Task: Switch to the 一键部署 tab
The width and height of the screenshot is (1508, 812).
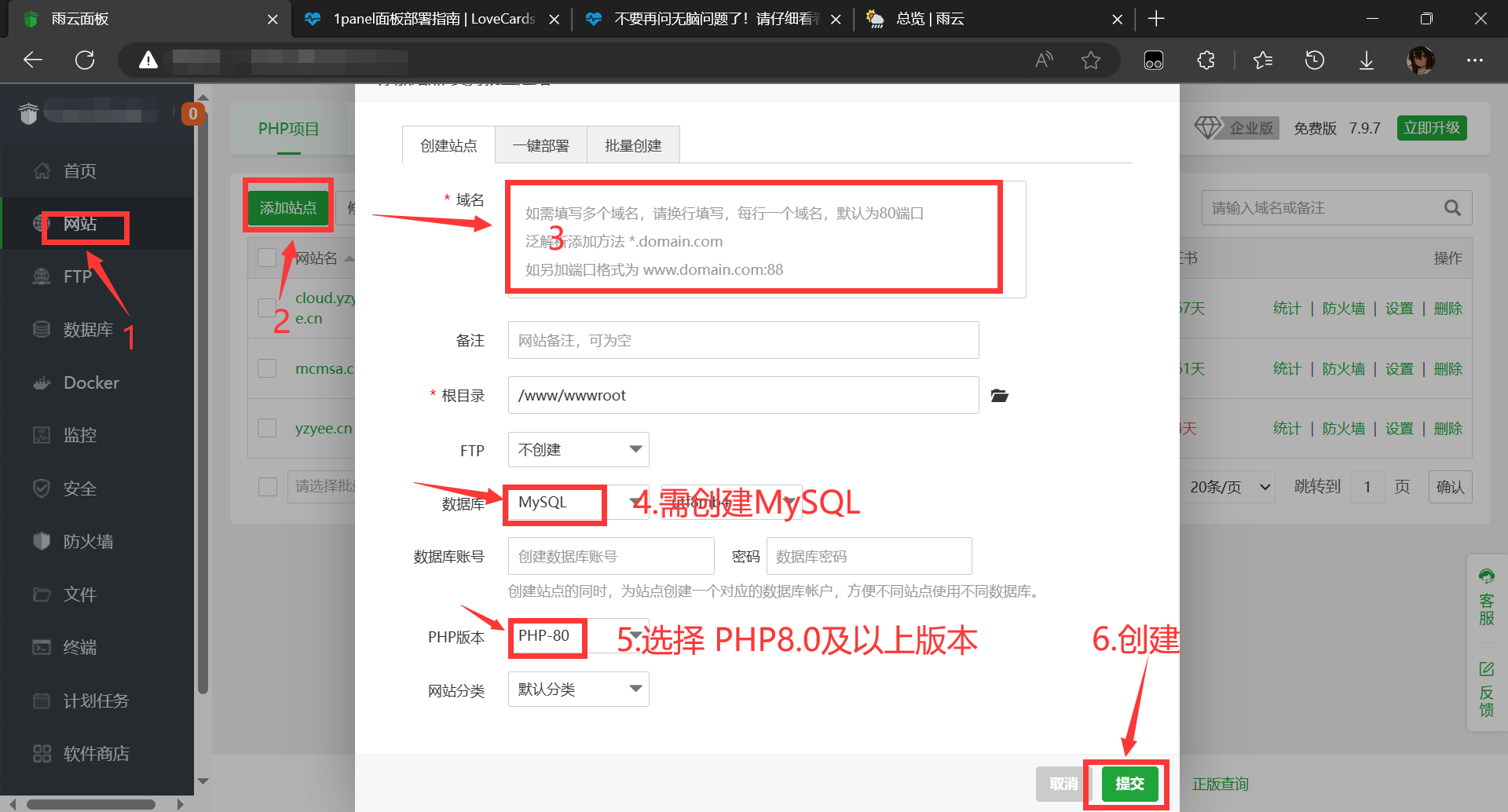Action: tap(540, 145)
